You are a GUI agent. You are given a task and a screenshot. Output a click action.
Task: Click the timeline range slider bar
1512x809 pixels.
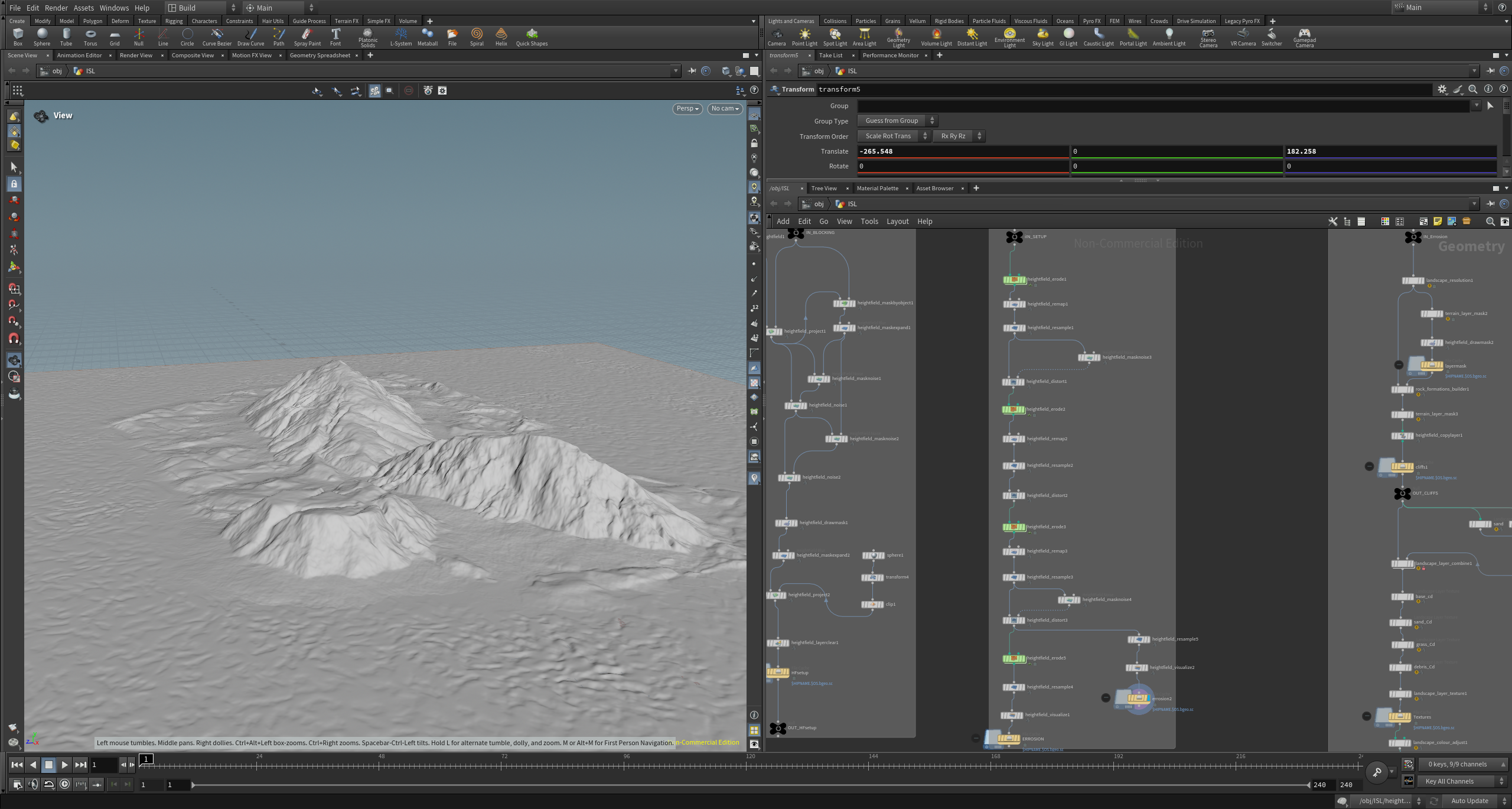click(x=750, y=785)
